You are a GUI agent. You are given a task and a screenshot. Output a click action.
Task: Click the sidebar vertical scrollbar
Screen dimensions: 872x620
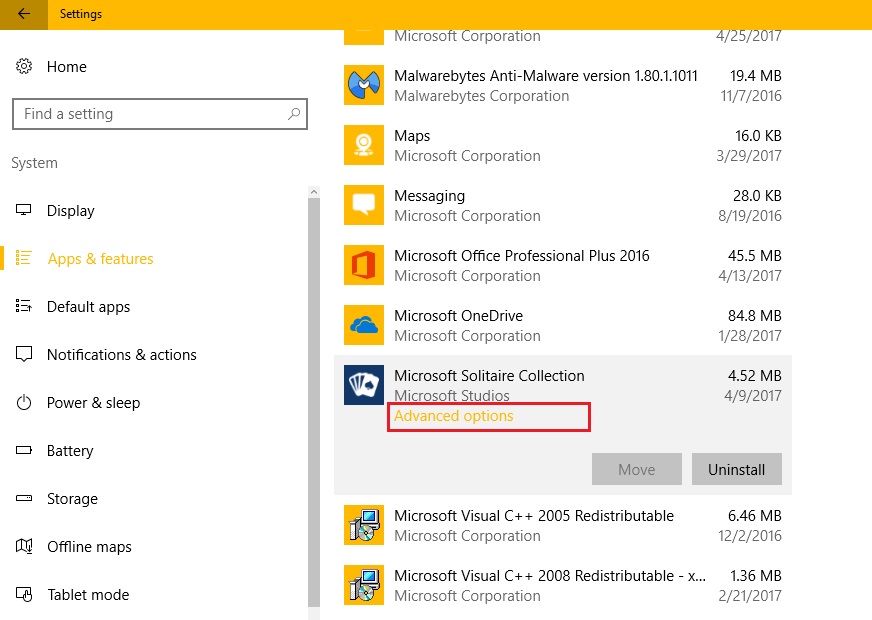tap(314, 400)
